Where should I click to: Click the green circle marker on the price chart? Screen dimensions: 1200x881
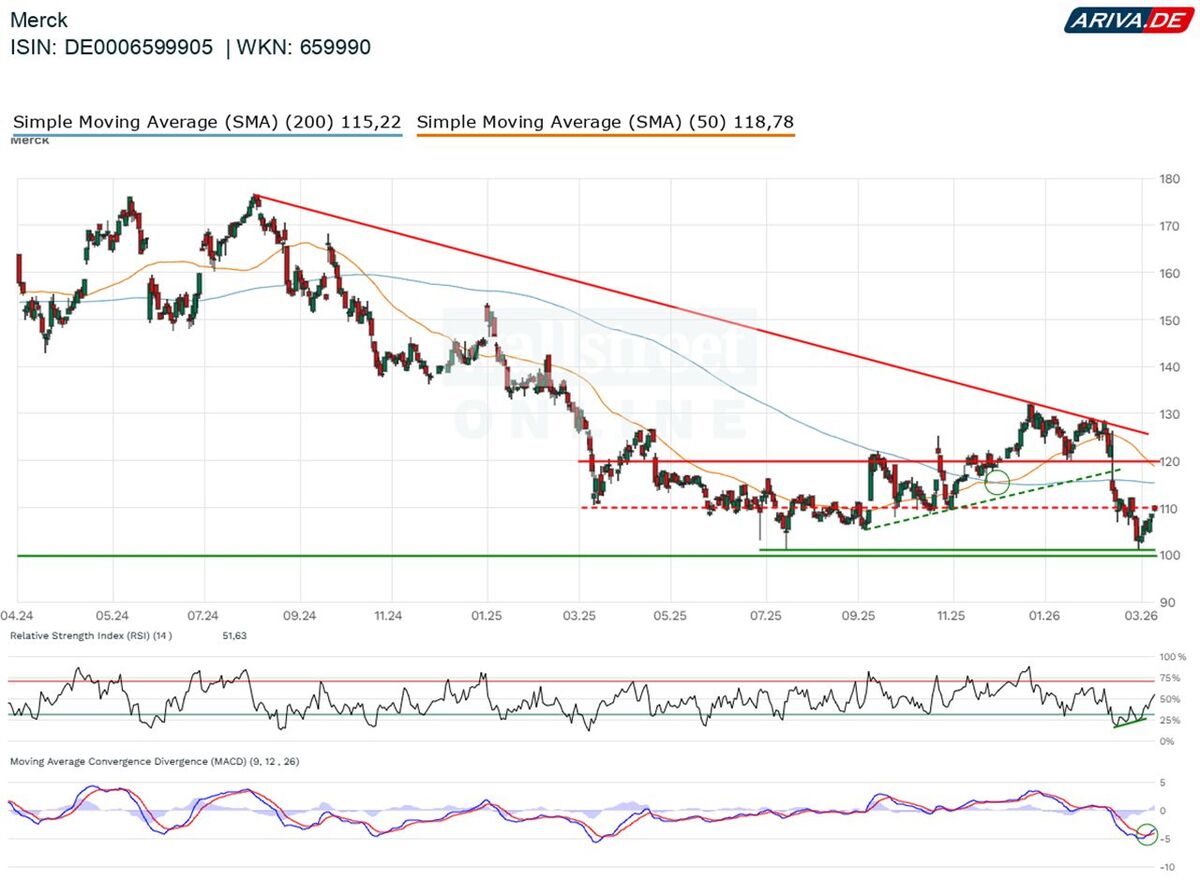click(x=997, y=482)
